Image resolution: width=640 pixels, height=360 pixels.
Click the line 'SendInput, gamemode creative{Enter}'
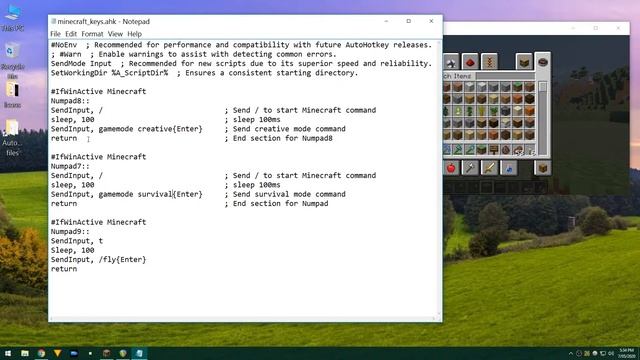[127, 129]
